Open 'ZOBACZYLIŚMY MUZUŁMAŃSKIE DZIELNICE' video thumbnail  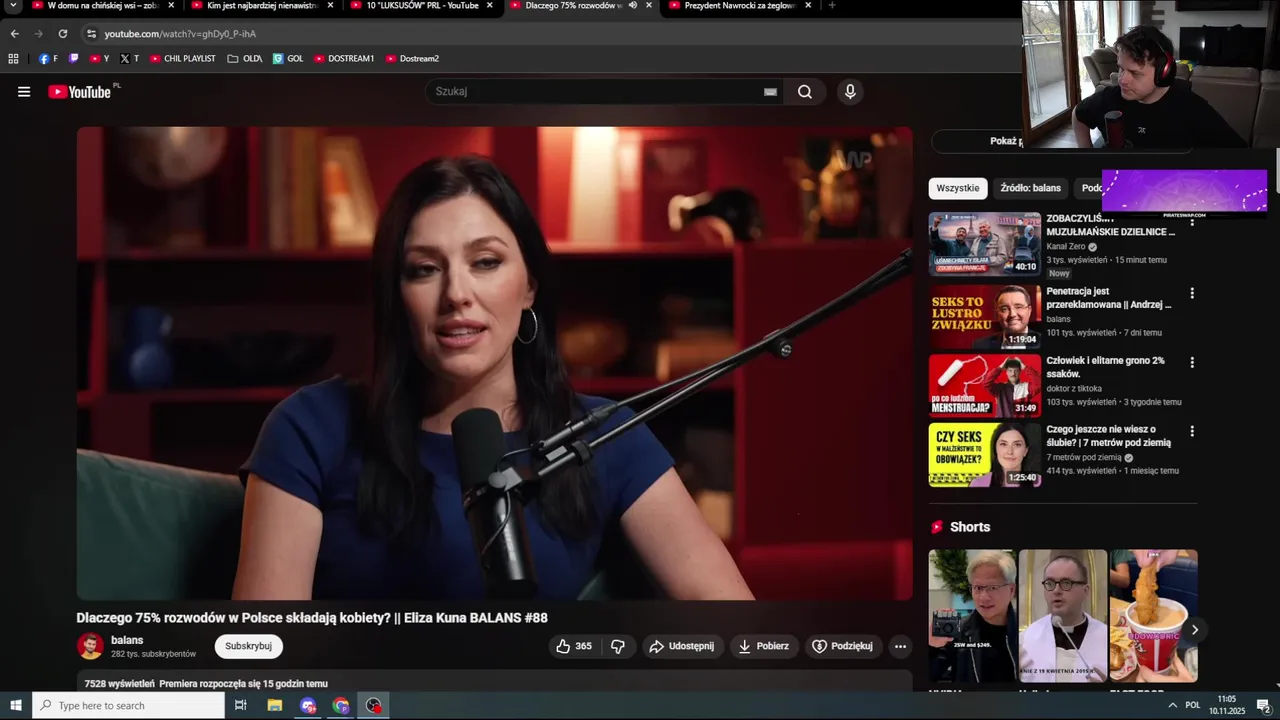click(x=985, y=244)
